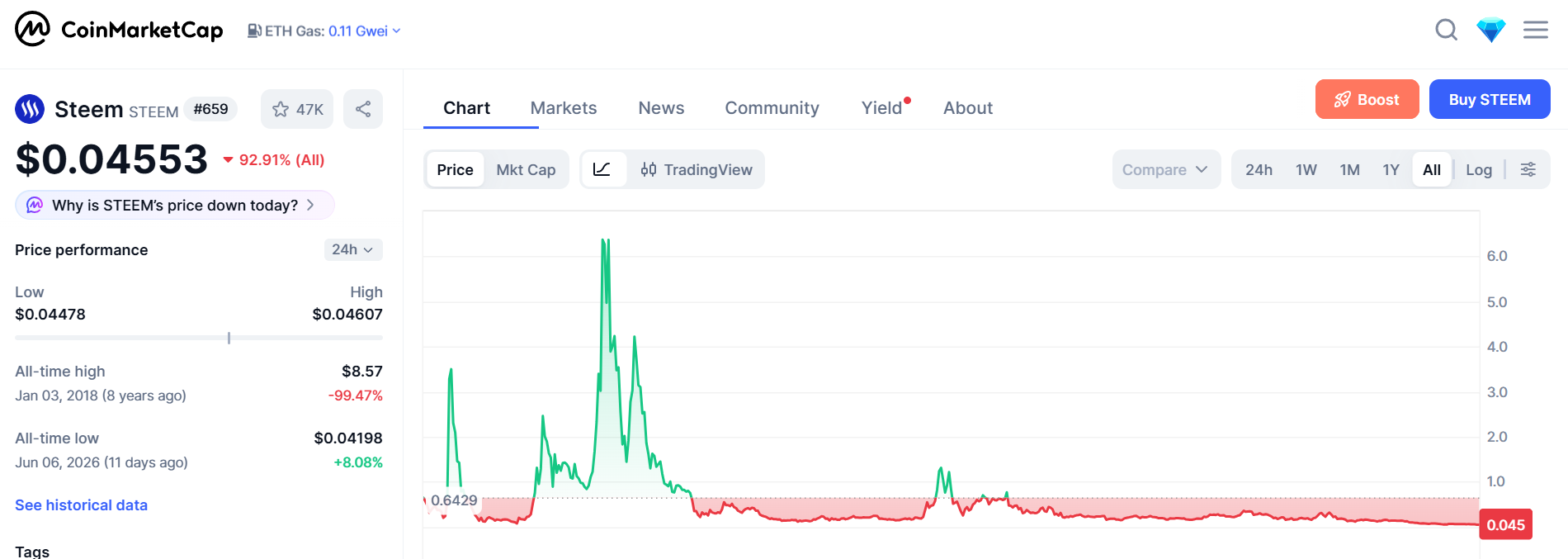Select the 1W time range
Screen dimensions: 1568x559
tap(1306, 169)
